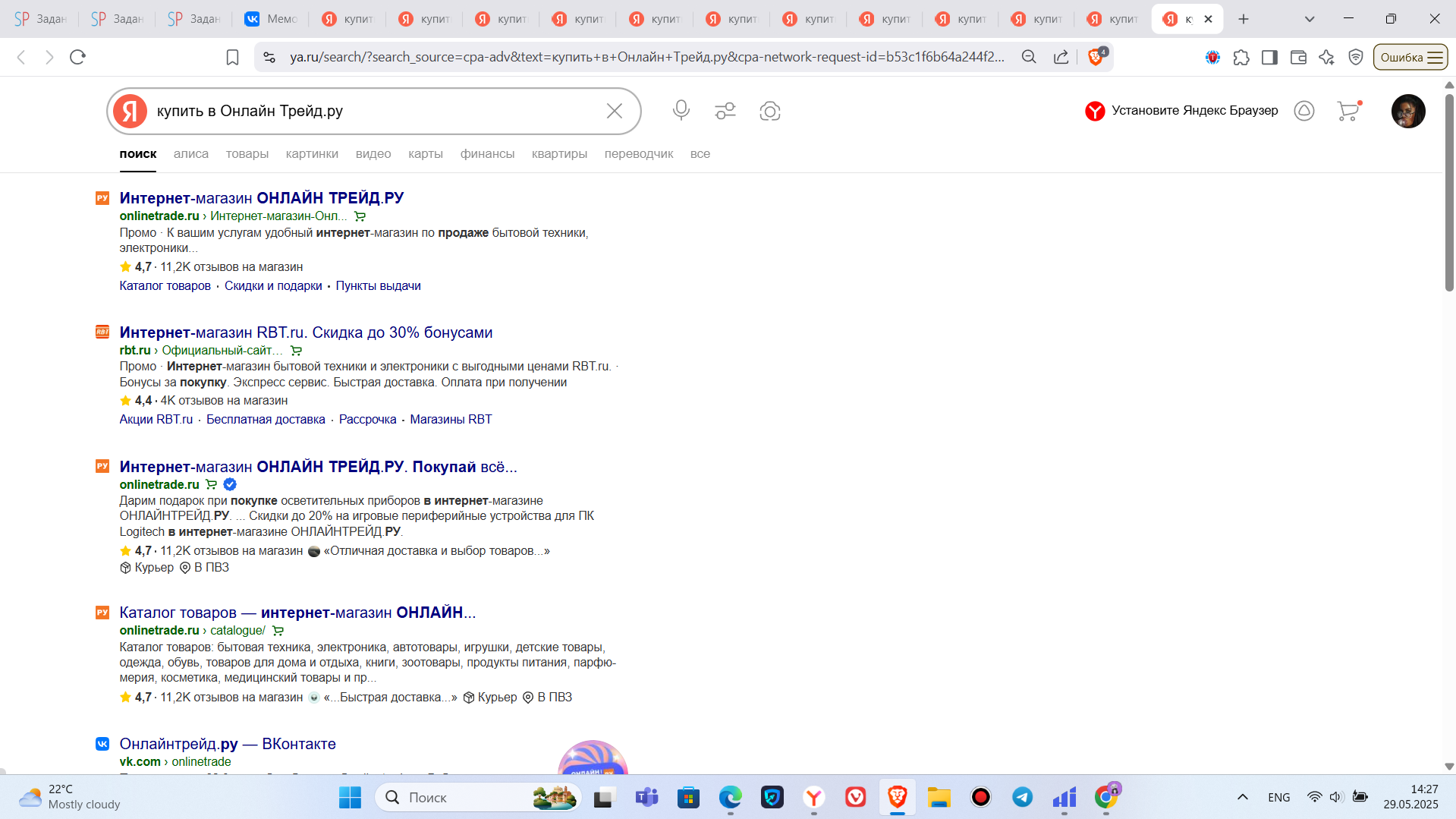The image size is (1456, 819).
Task: Open Каталог товаров — интернет-магазин ОНЛАЙН result
Action: [x=297, y=613]
